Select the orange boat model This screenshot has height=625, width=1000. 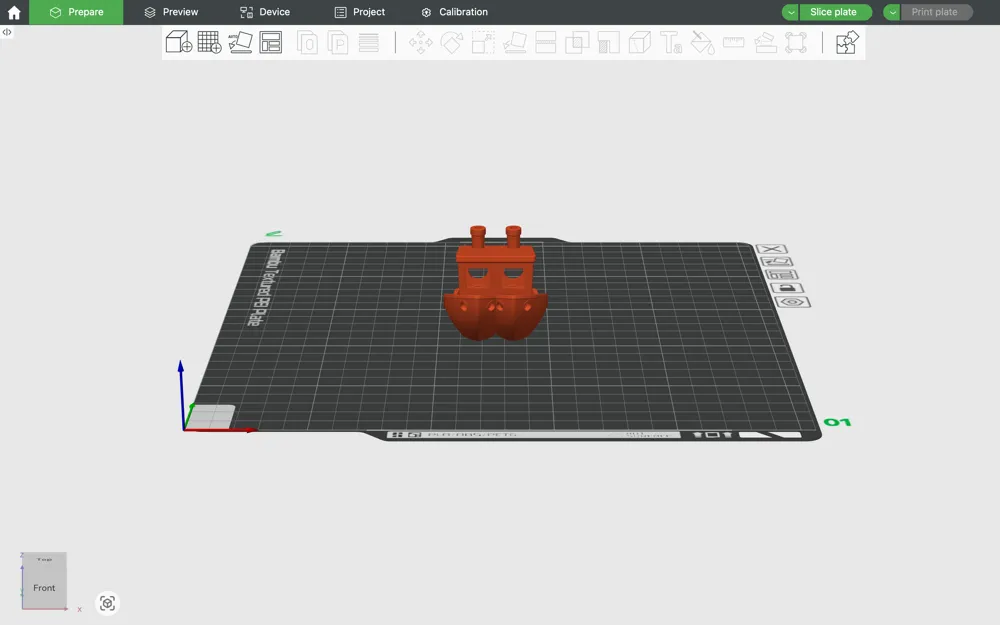pos(496,284)
